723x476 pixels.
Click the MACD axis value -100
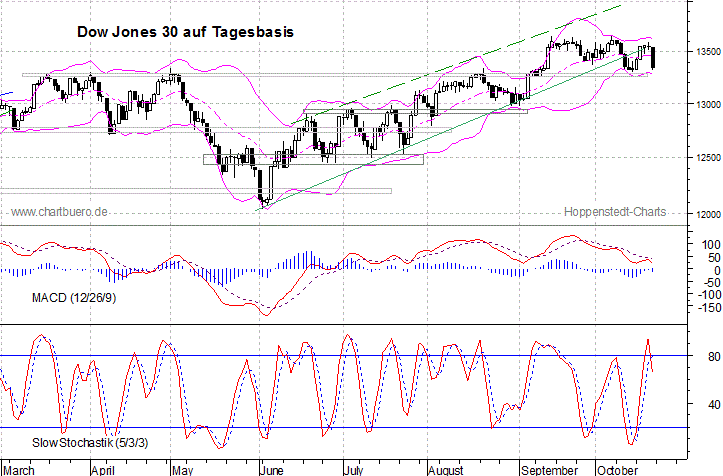click(709, 294)
